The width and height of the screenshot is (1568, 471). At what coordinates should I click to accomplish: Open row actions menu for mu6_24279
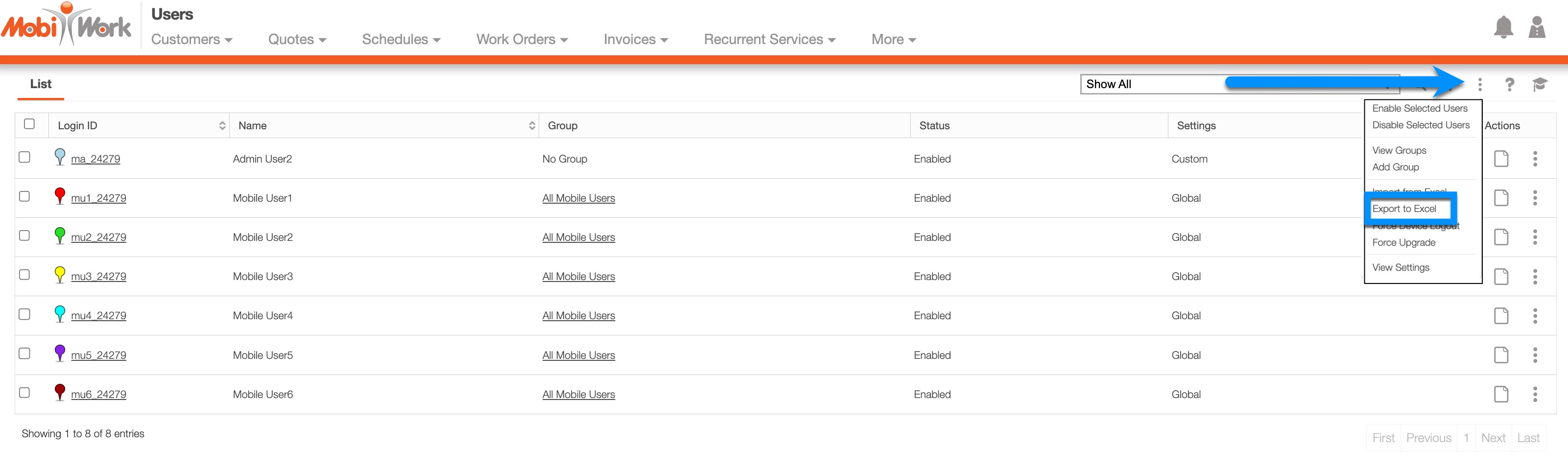point(1535,394)
